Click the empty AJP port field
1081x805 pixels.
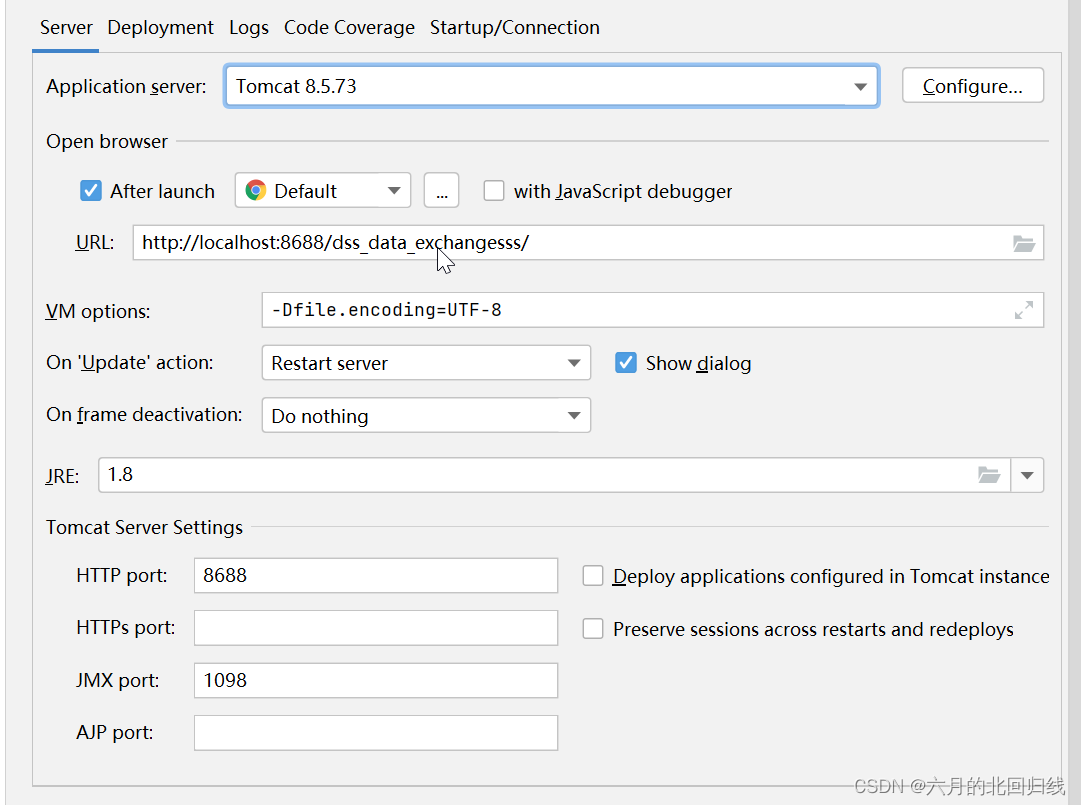(376, 733)
